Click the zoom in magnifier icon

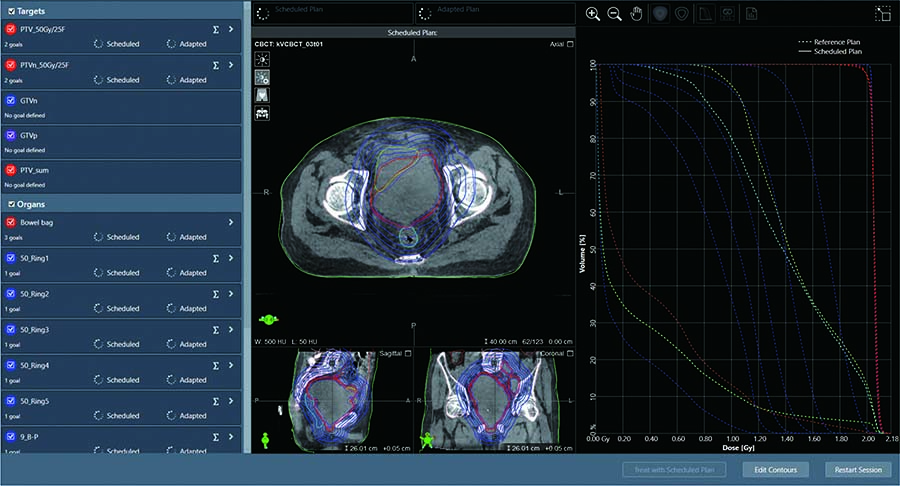click(x=593, y=14)
